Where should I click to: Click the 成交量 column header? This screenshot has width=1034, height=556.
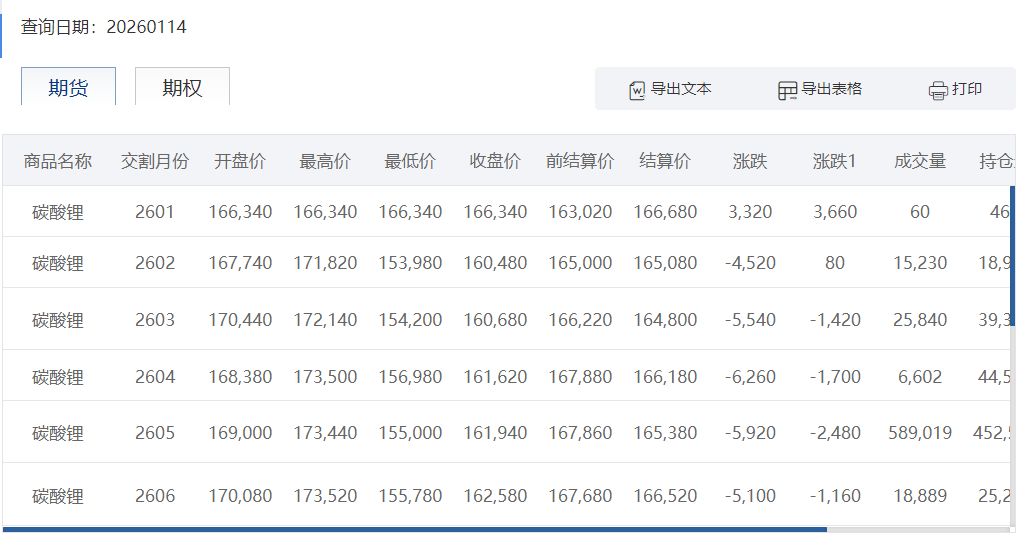[x=920, y=161]
